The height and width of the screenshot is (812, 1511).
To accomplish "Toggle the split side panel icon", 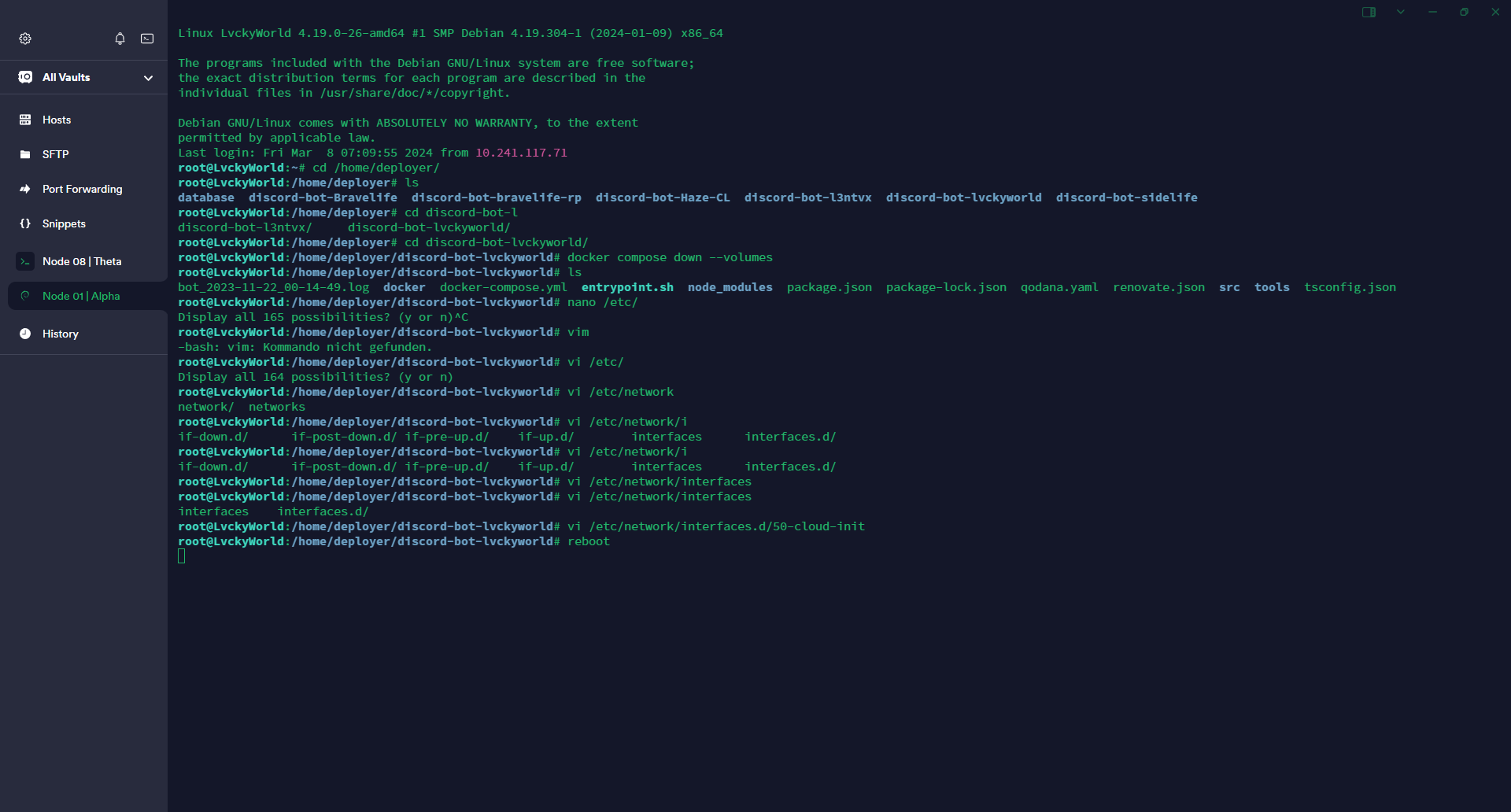I will (x=1369, y=12).
